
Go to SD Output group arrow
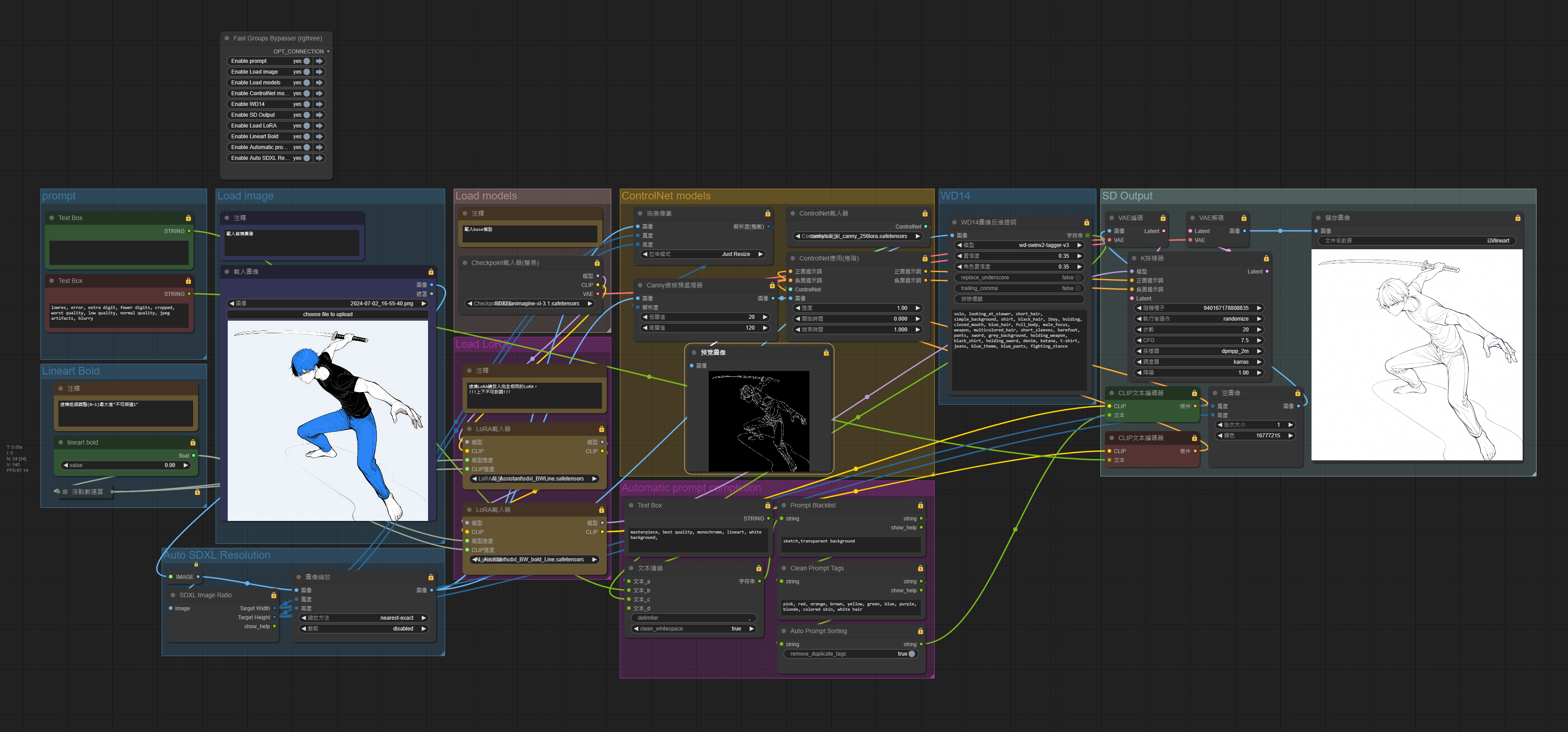click(x=319, y=115)
